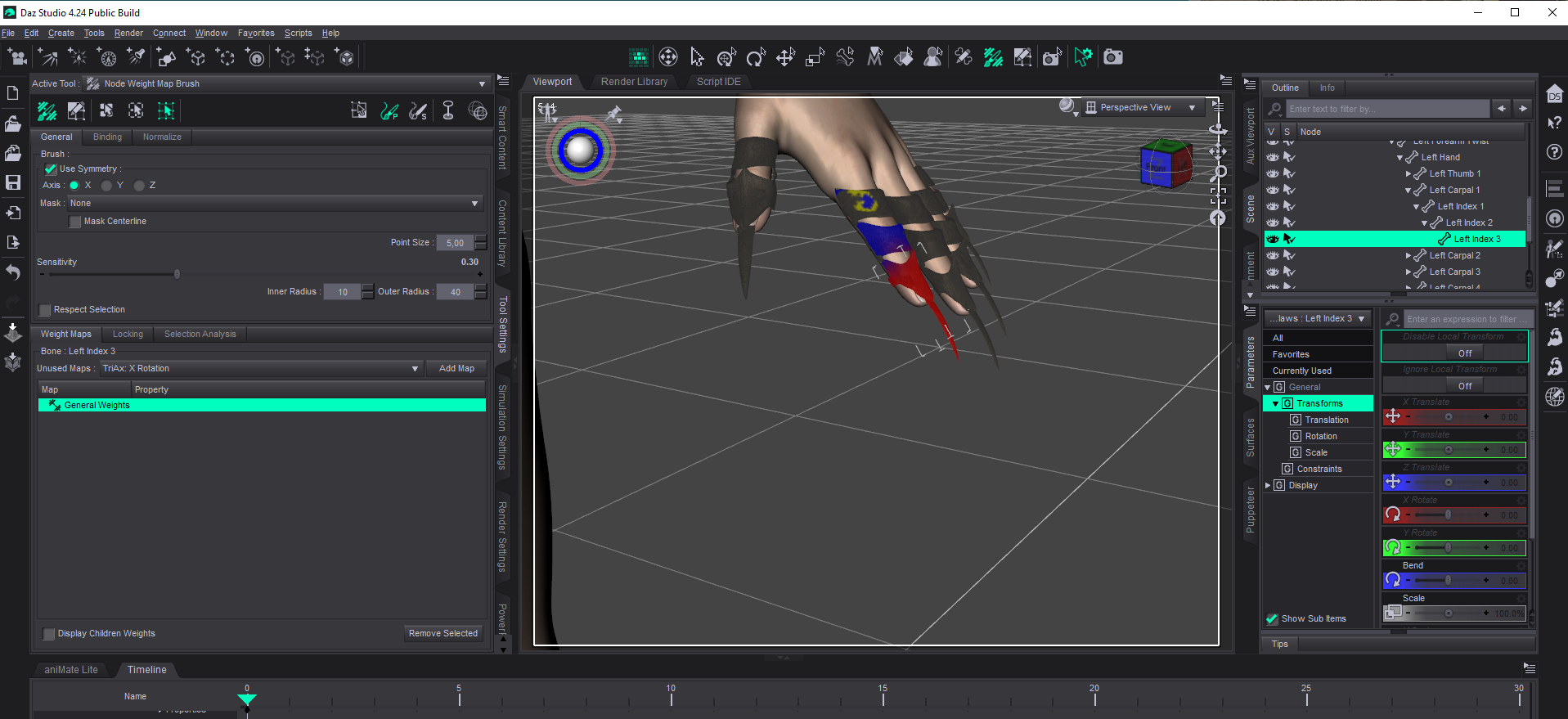Activate the Scale tool
The image size is (1568, 719).
click(815, 57)
